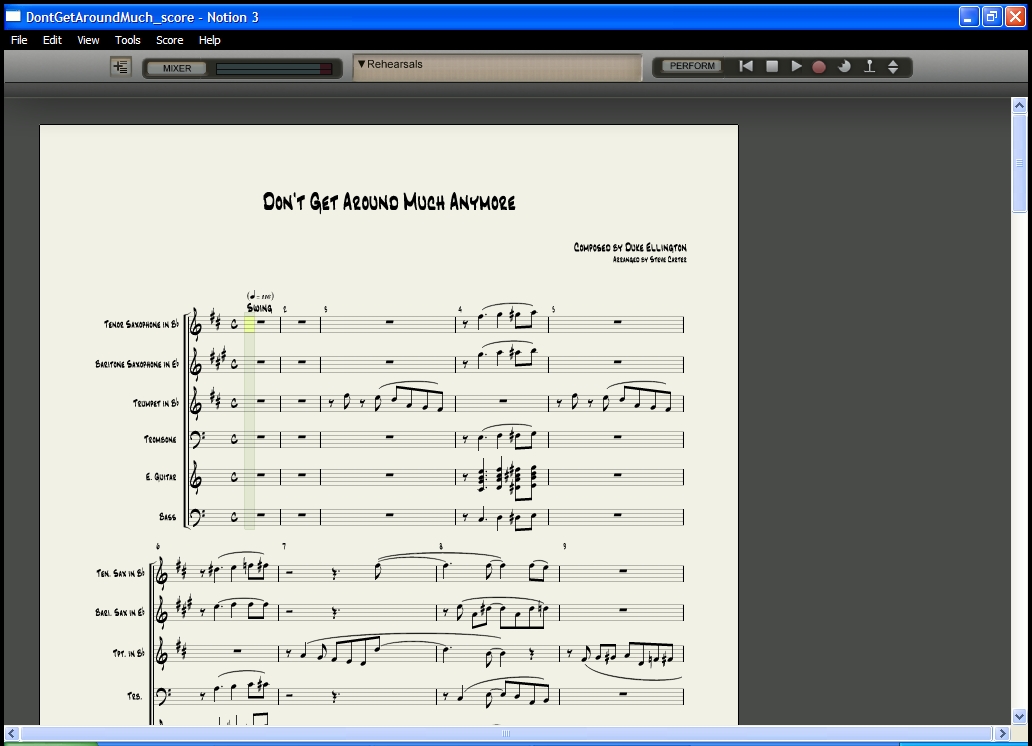
Task: Click the score setup icon left of Mixer
Action: 121,67
